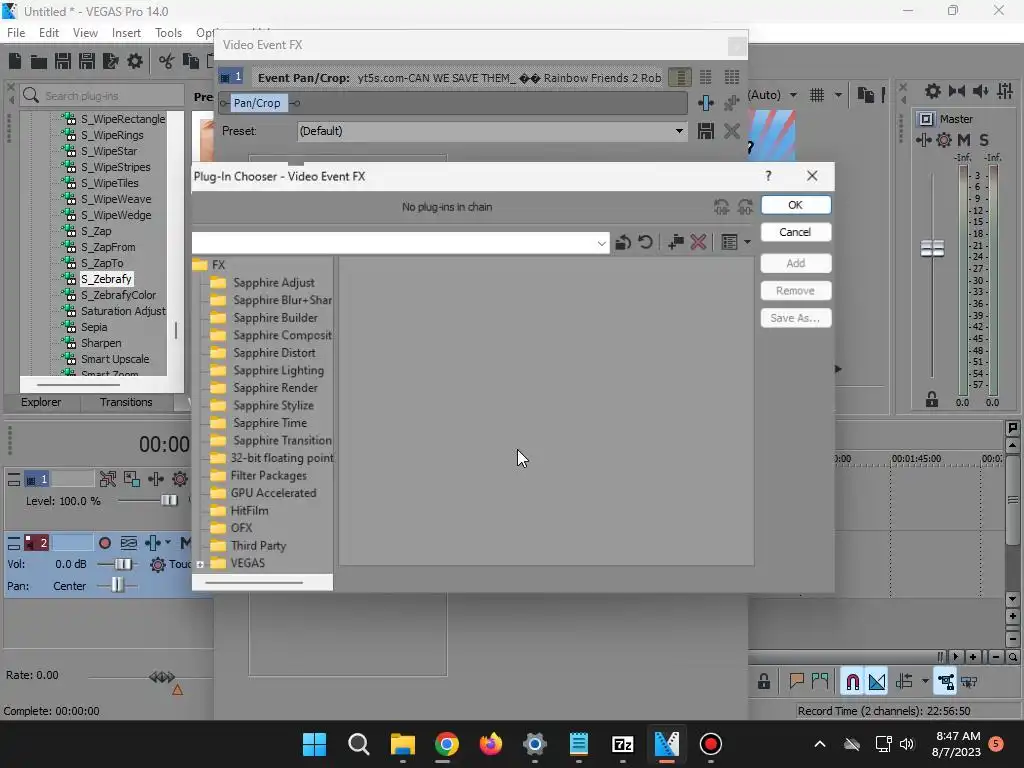Viewport: 1024px width, 768px height.
Task: Click the Pan/Crop chain button
Action: click(257, 103)
